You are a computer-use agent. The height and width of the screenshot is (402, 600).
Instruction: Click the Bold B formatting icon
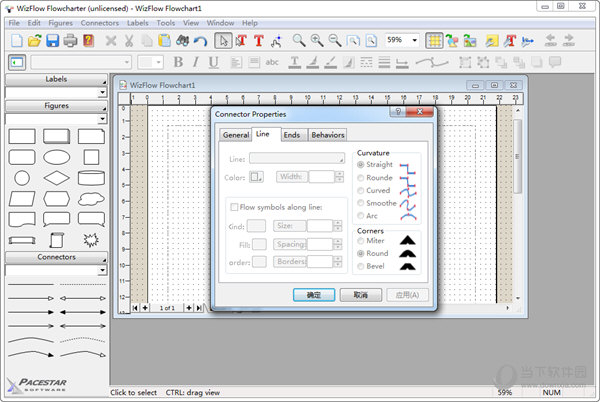click(x=178, y=62)
